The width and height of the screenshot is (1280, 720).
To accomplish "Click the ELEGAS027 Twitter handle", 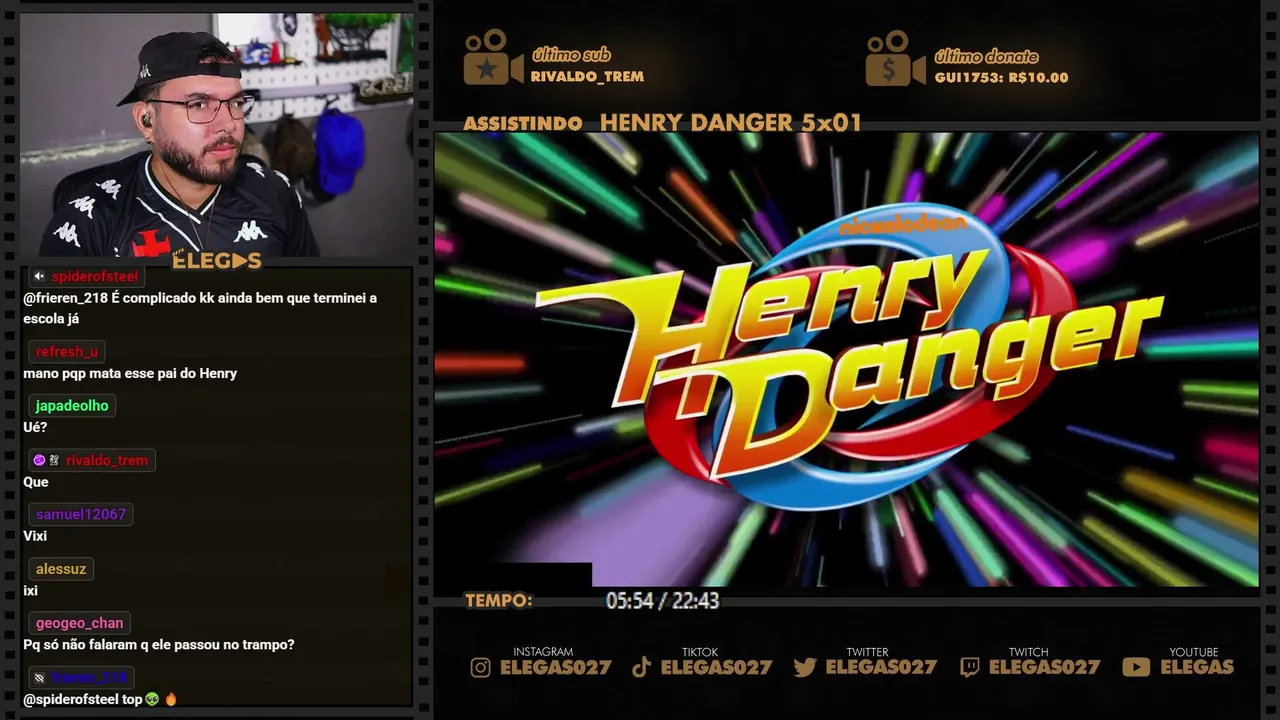I will point(881,667).
